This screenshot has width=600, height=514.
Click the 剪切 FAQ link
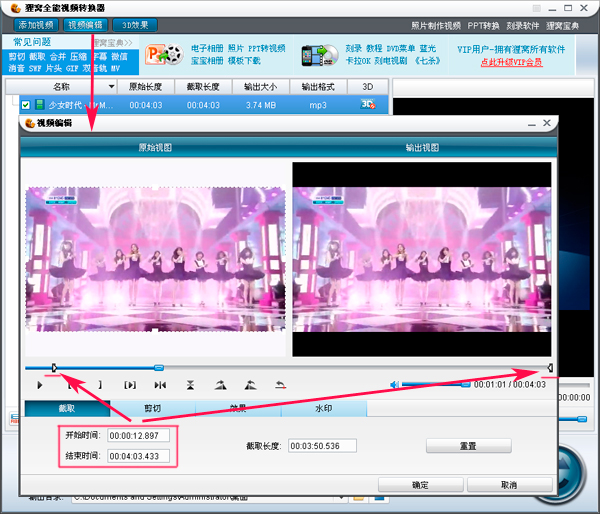(x=16, y=57)
